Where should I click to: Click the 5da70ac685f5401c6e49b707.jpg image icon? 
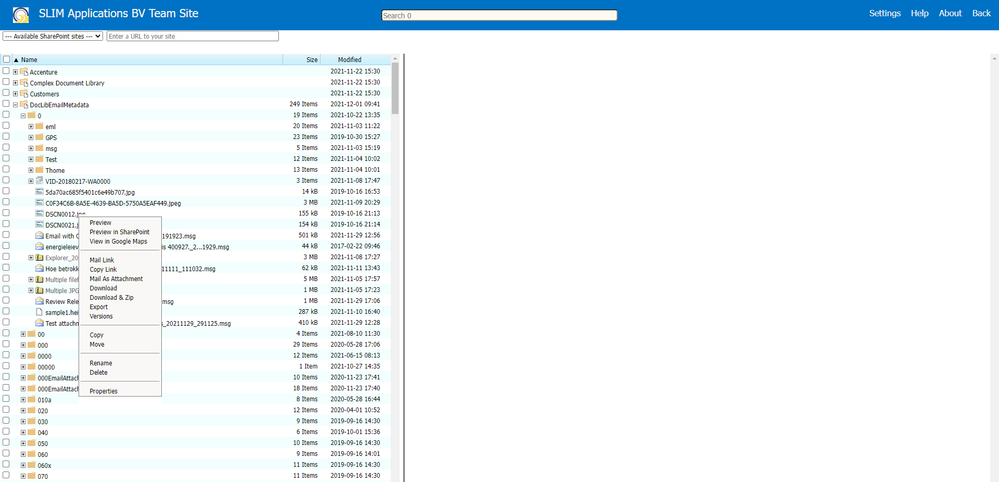[x=39, y=192]
